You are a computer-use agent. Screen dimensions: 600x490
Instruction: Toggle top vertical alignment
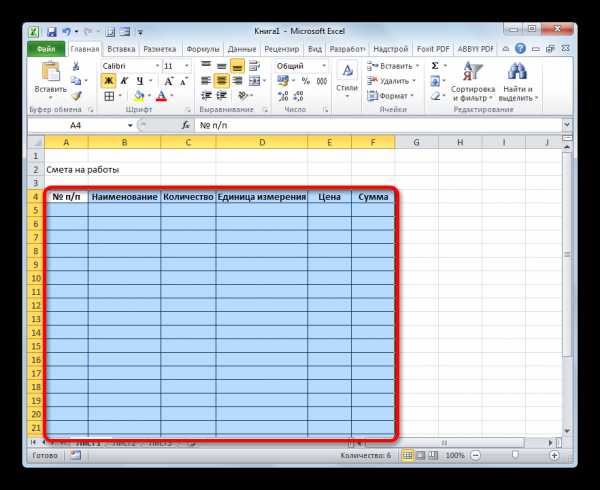click(206, 66)
